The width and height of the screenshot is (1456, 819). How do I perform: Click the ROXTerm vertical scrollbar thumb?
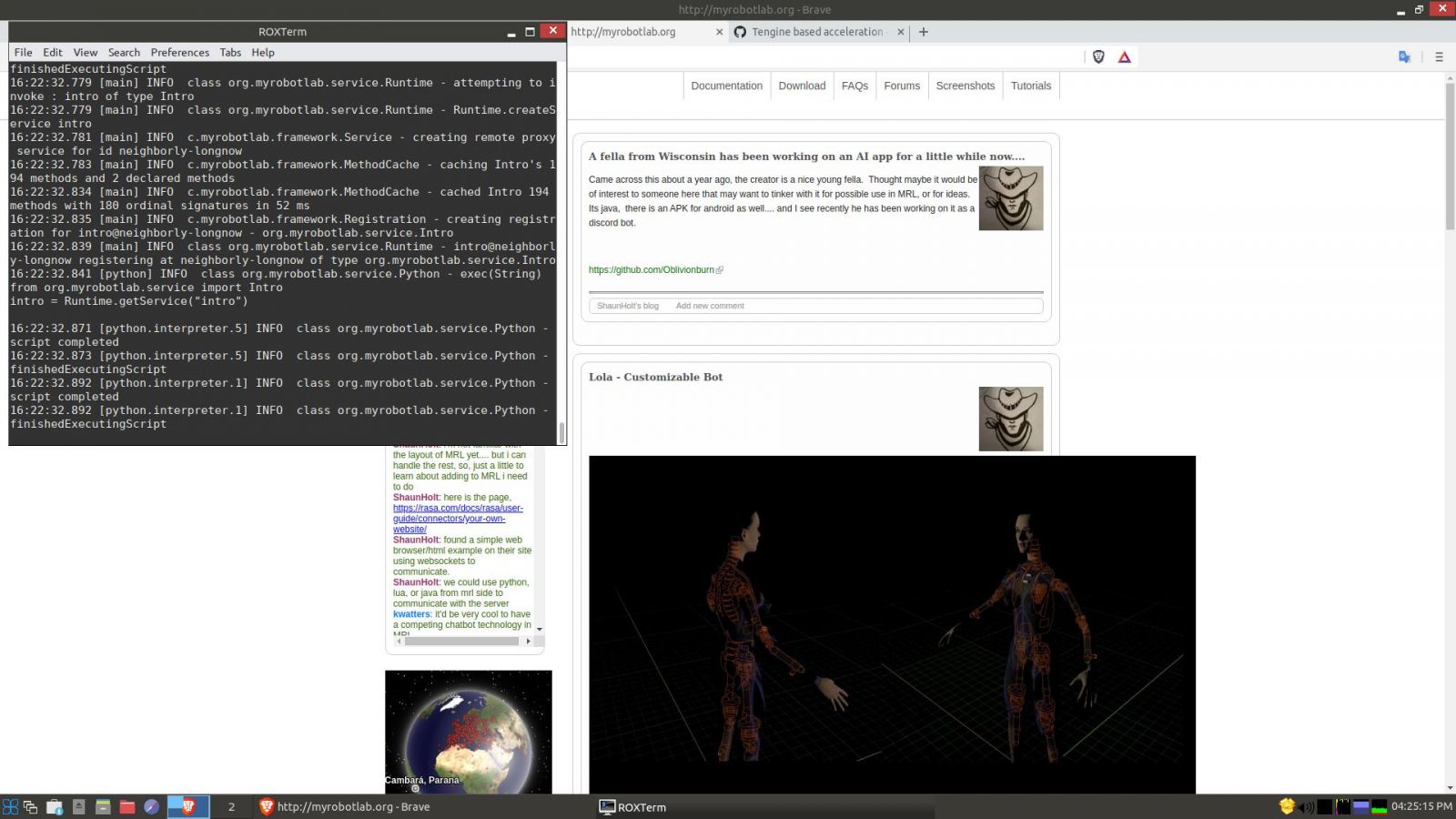(561, 432)
